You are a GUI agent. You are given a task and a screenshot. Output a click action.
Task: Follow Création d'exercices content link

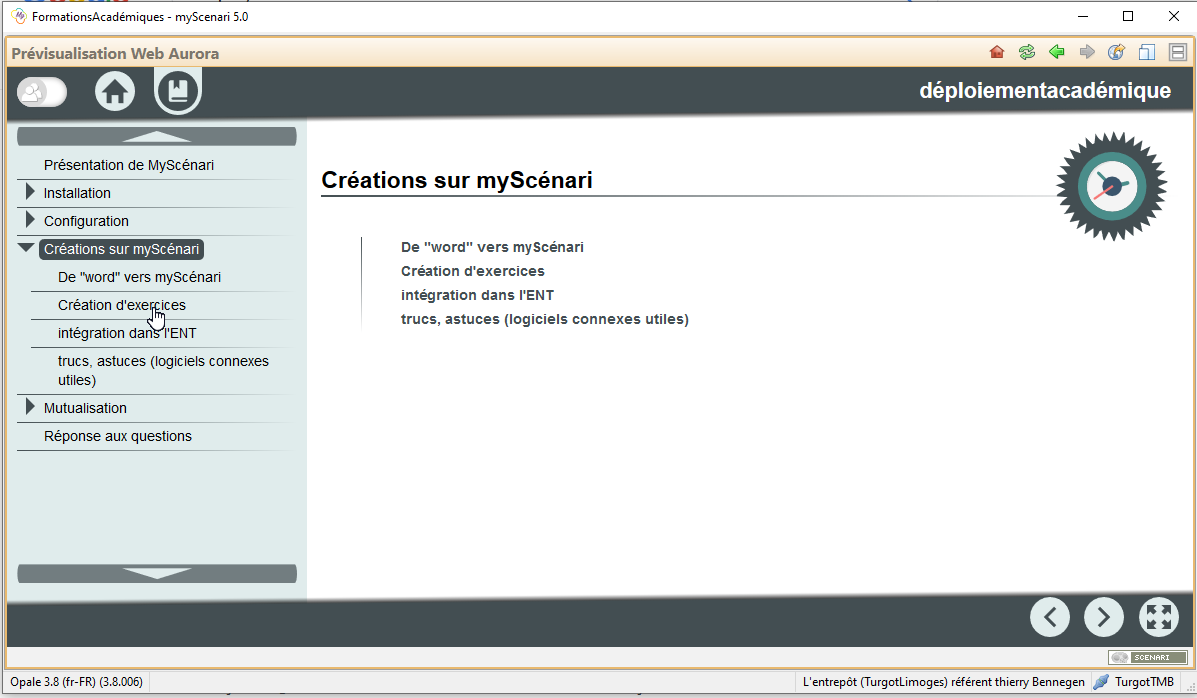(x=473, y=271)
